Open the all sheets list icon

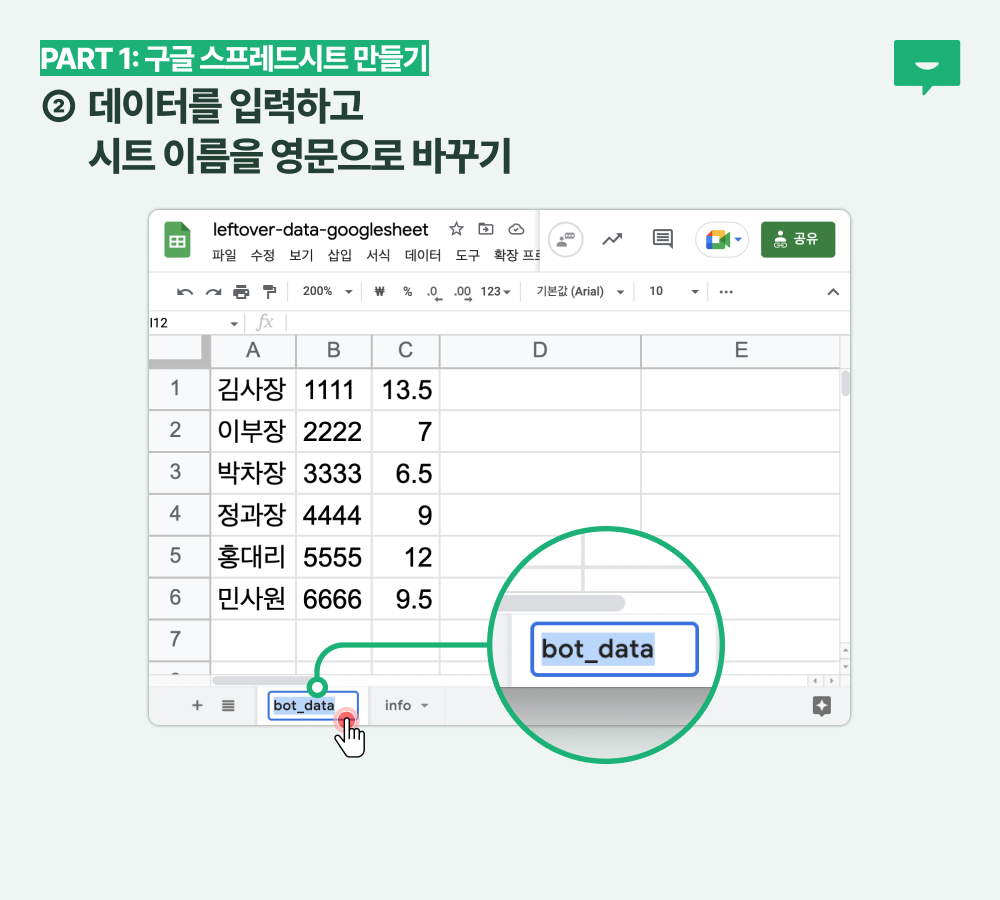click(x=228, y=705)
